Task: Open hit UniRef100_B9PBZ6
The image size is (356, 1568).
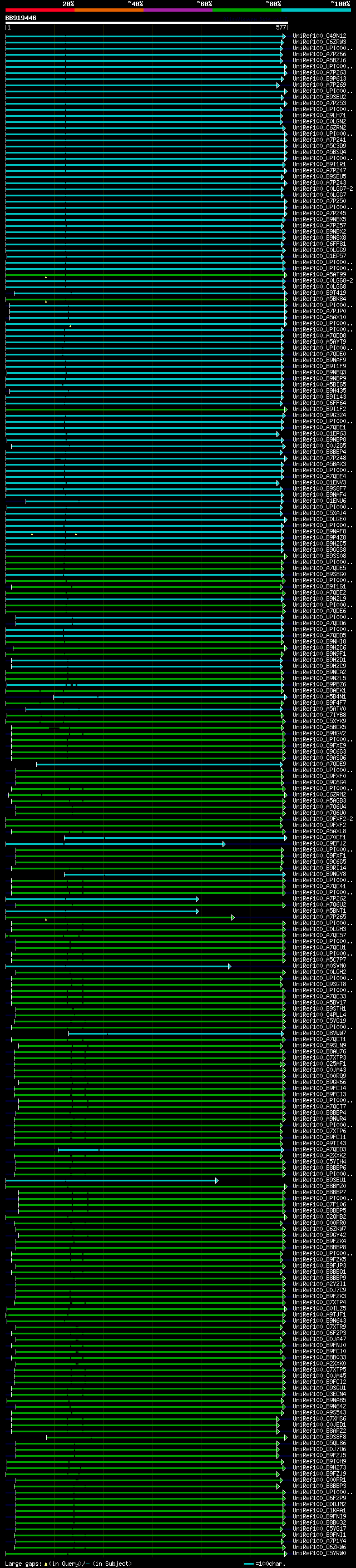Action: [319, 685]
